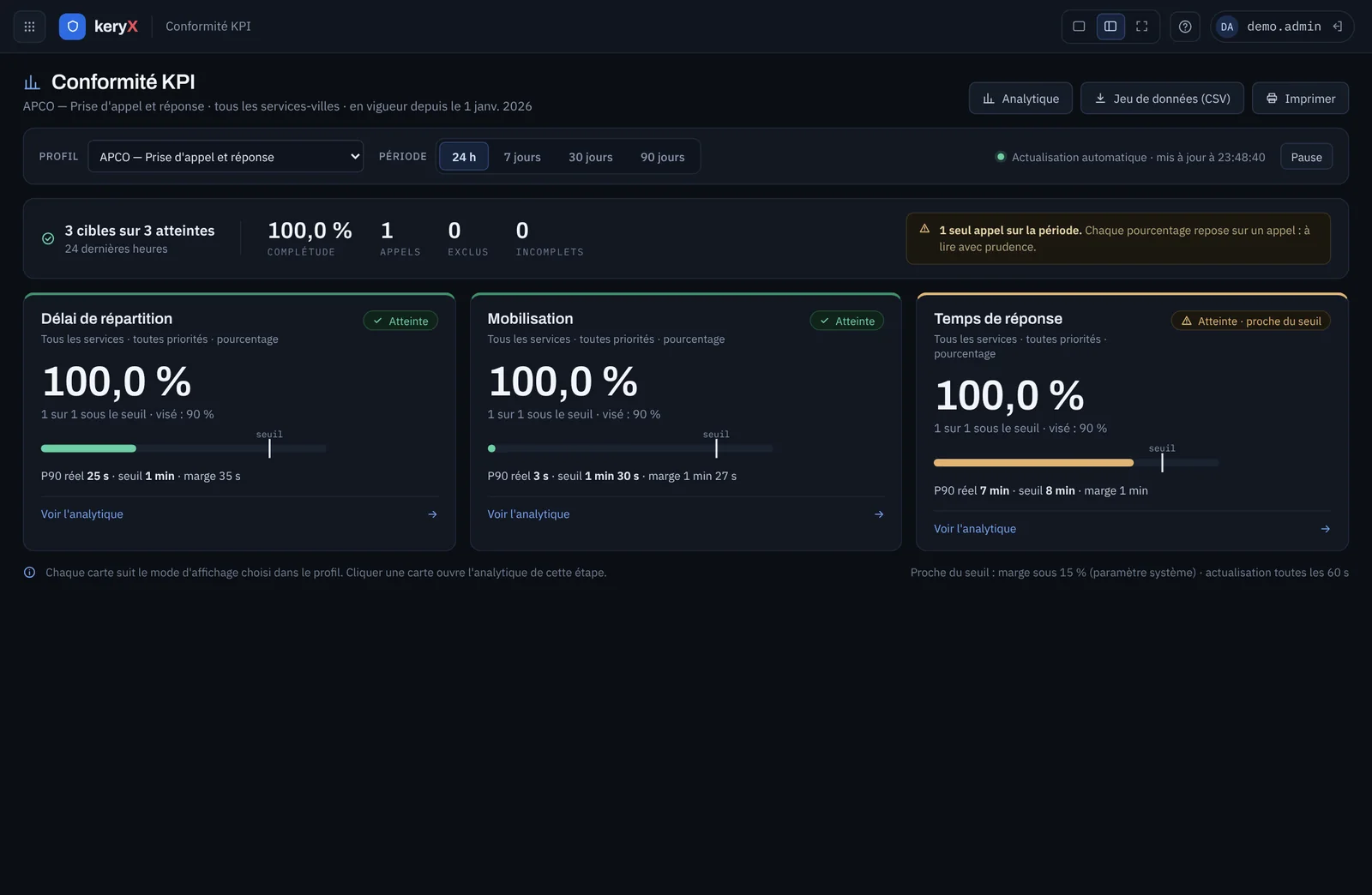This screenshot has width=1372, height=895.
Task: Pause the automatic refresh
Action: (x=1306, y=157)
